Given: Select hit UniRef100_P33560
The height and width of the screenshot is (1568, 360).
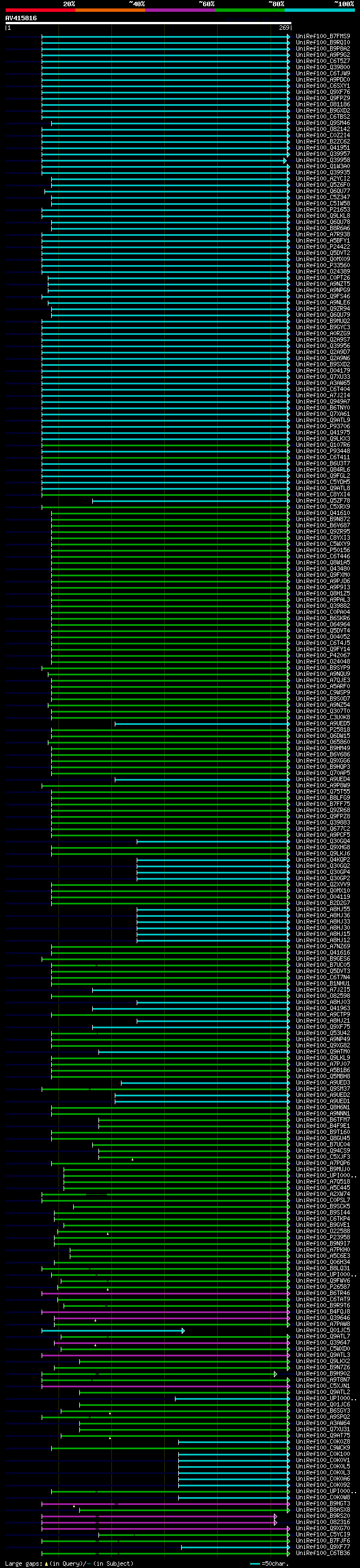Looking at the screenshot, I should 323,266.
